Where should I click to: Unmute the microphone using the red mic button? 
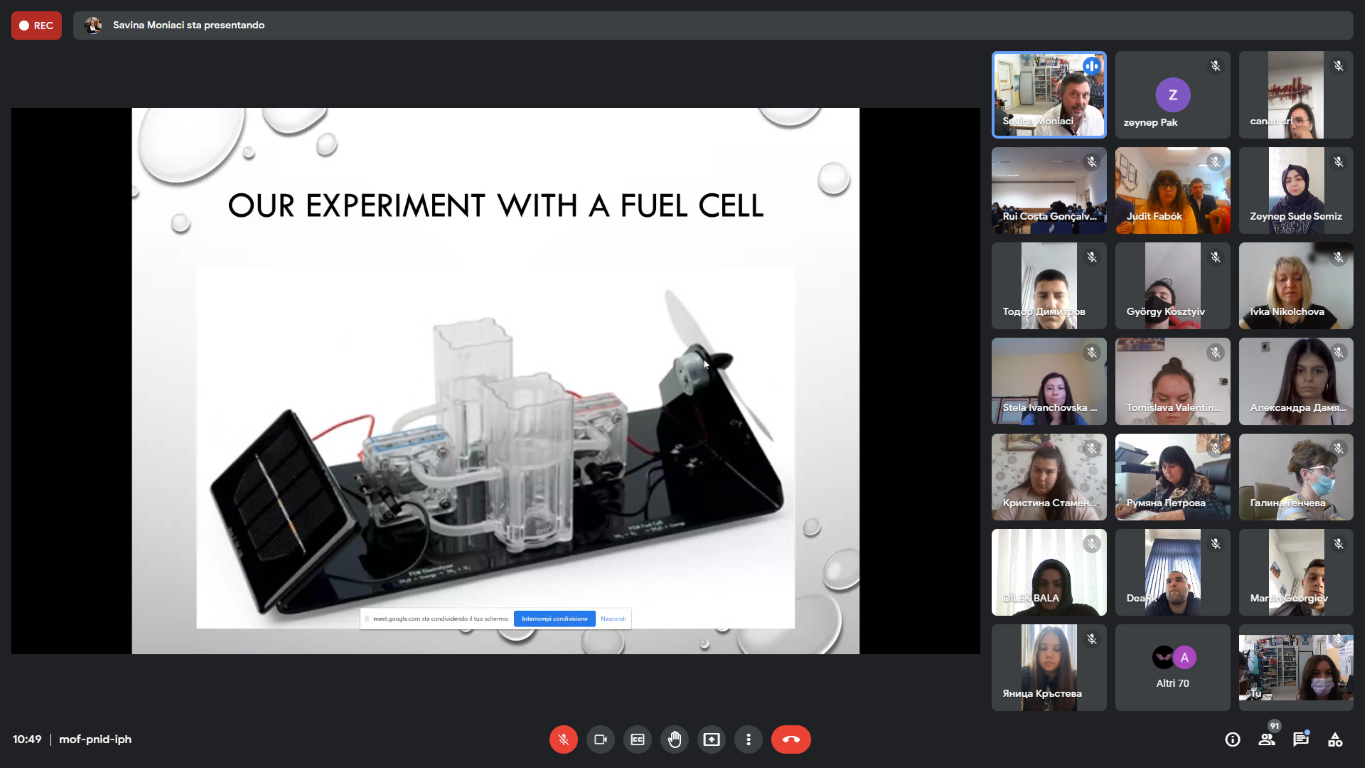(563, 739)
